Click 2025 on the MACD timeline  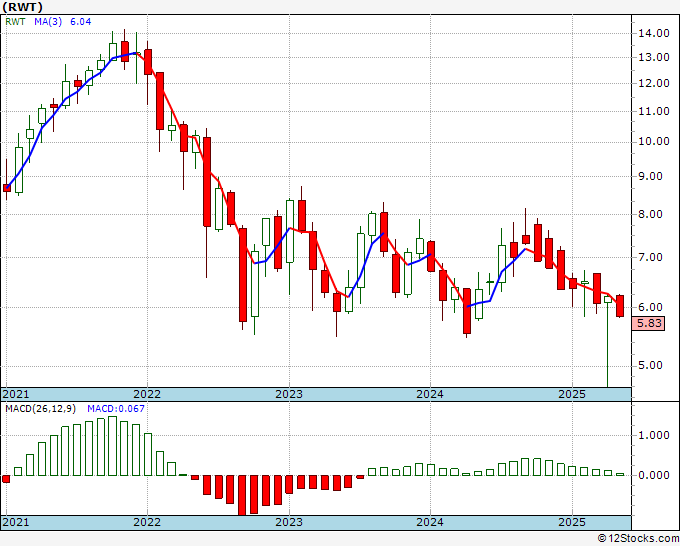(x=572, y=522)
